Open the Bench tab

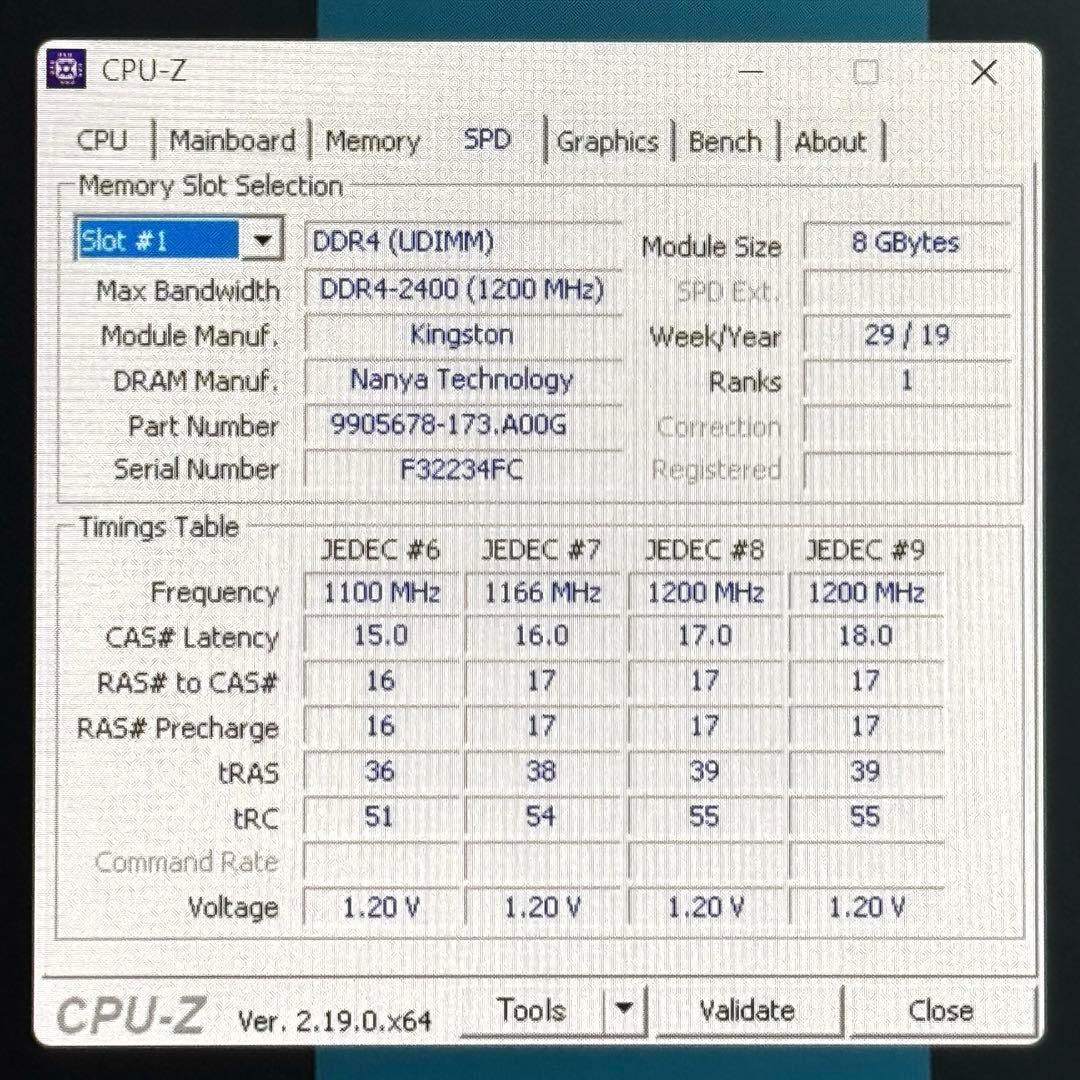click(x=725, y=141)
